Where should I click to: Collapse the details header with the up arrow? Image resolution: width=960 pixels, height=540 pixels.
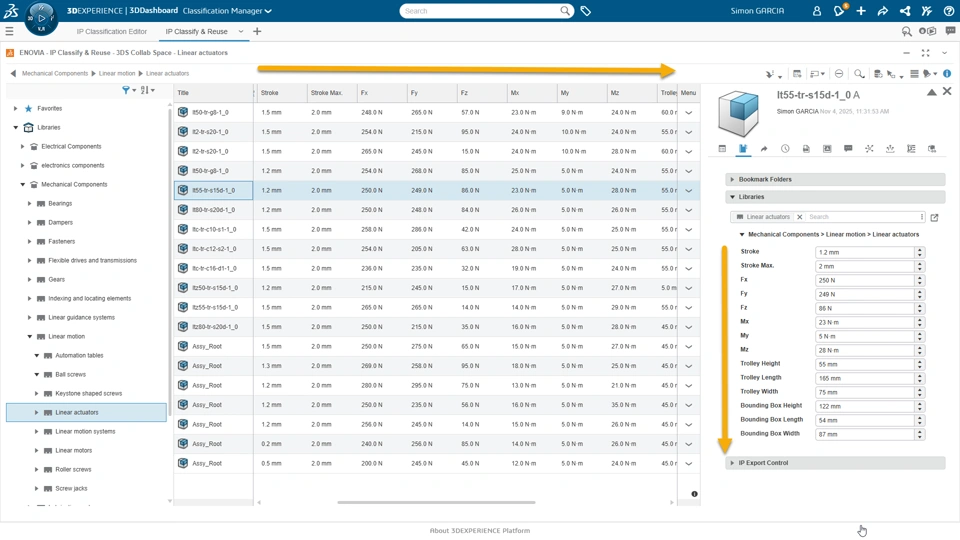pyautogui.click(x=931, y=92)
